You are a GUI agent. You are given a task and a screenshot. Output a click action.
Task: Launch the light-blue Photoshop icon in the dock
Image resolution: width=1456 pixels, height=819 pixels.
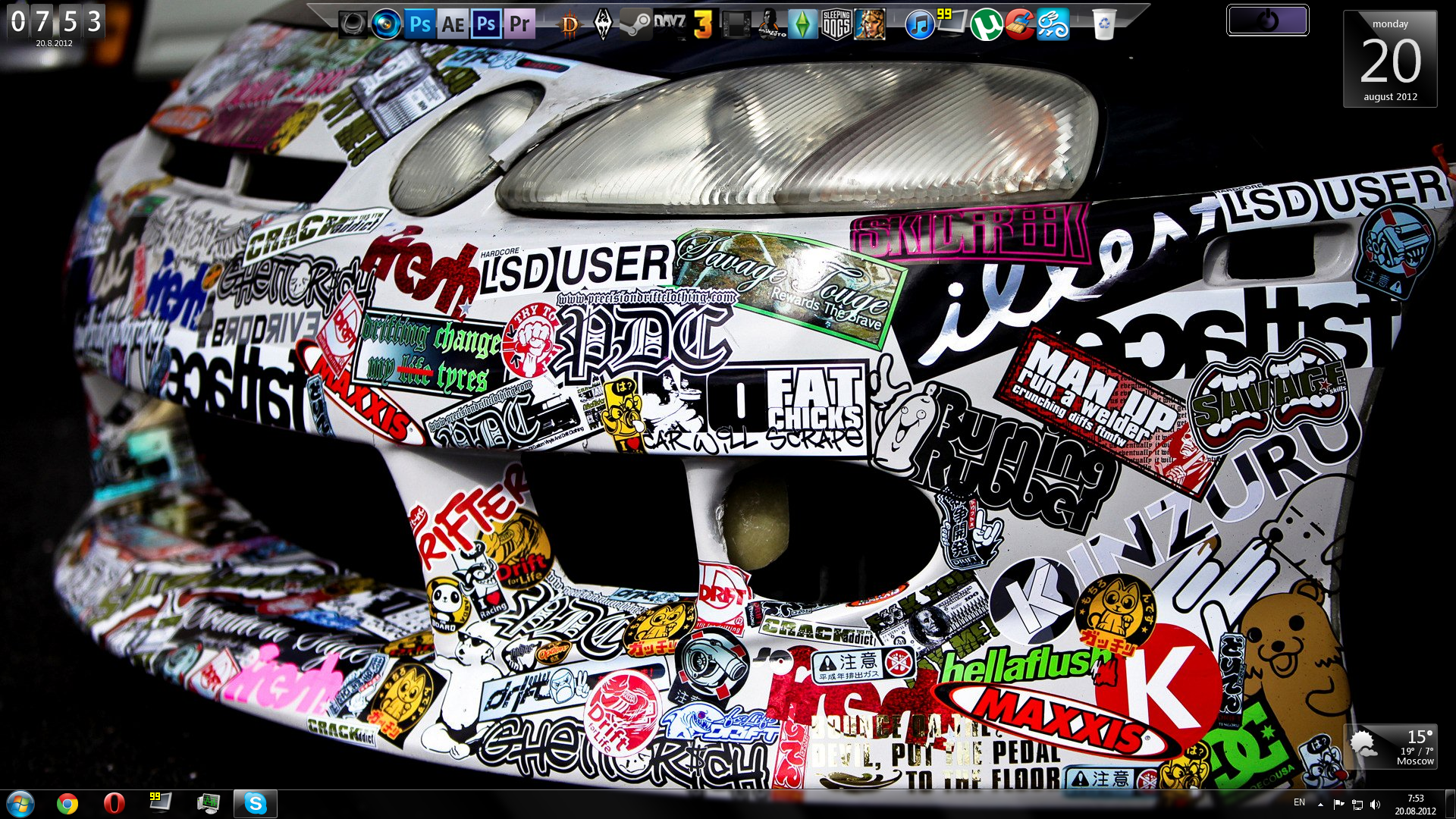click(x=419, y=24)
